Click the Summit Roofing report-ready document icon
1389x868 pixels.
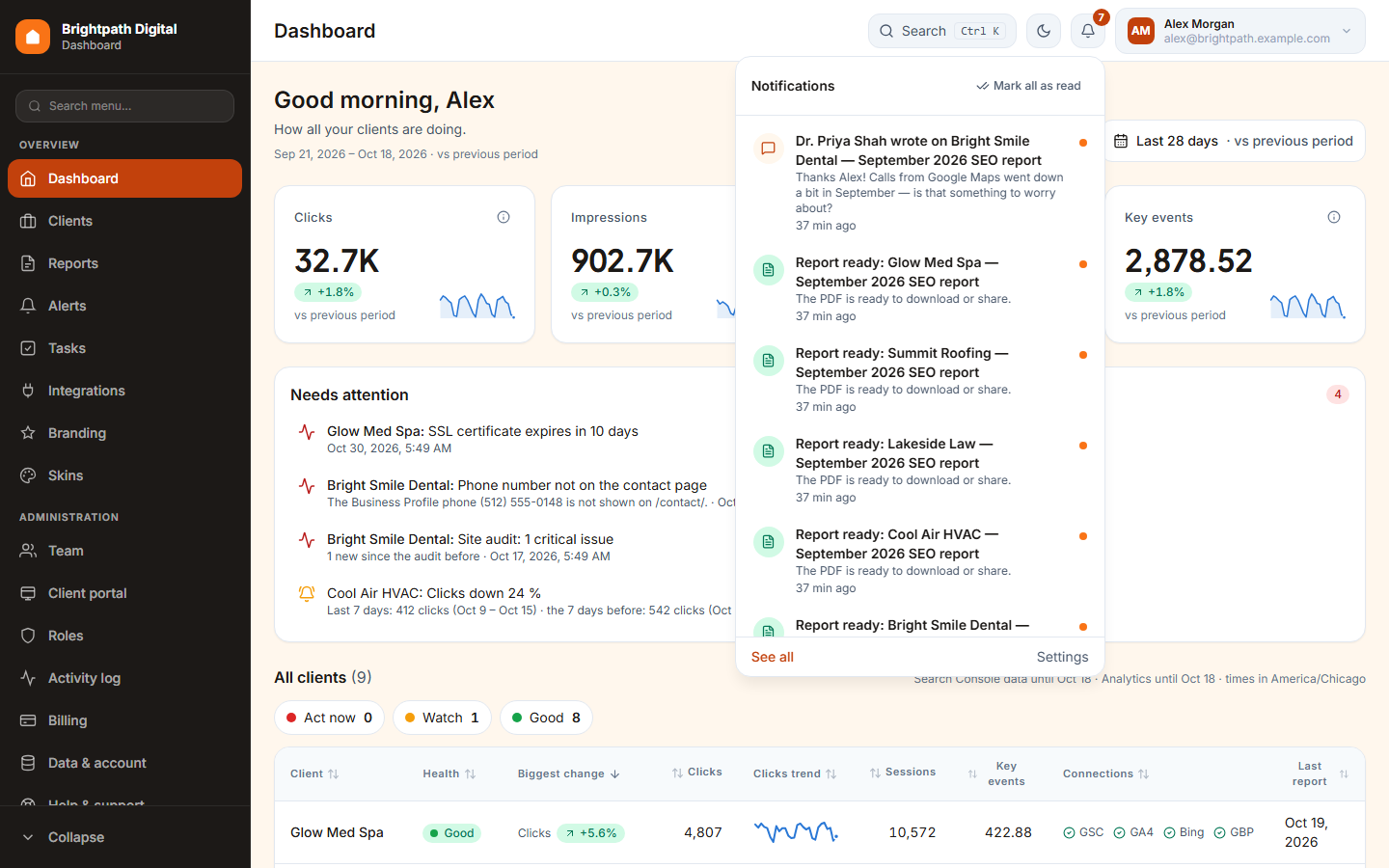[769, 361]
